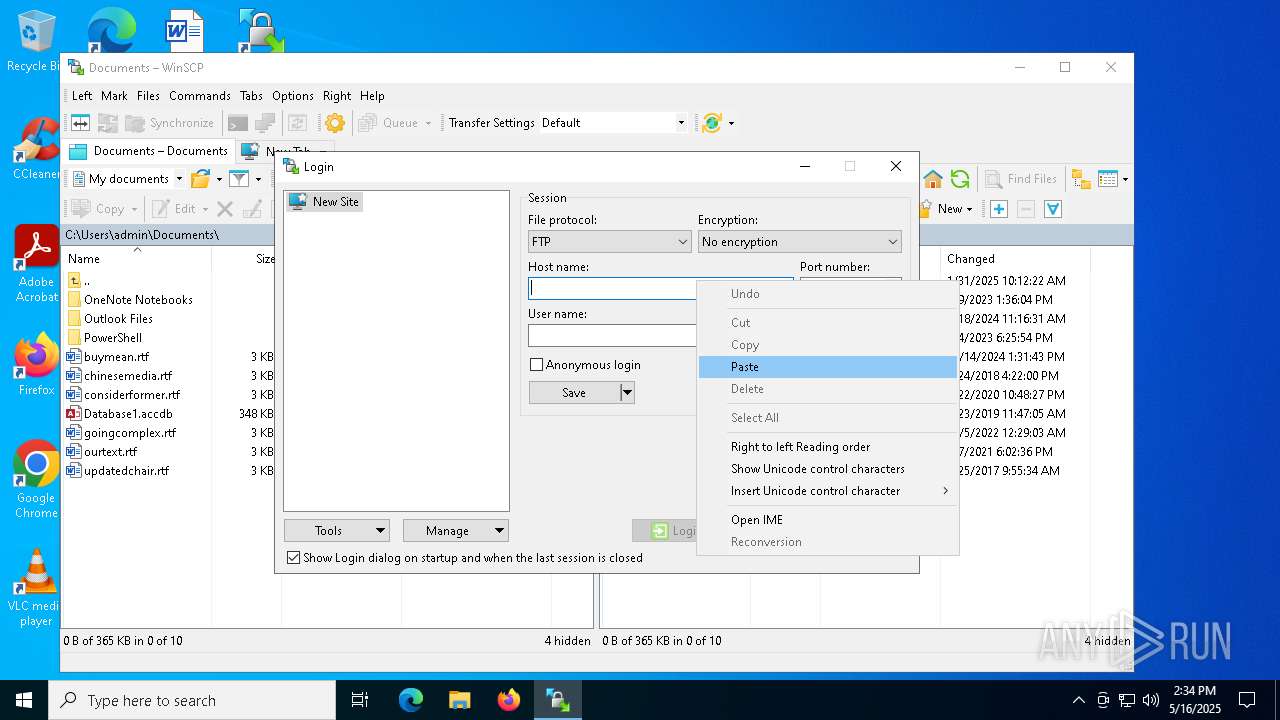Open the Google Chrome desktop shortcut

36,480
